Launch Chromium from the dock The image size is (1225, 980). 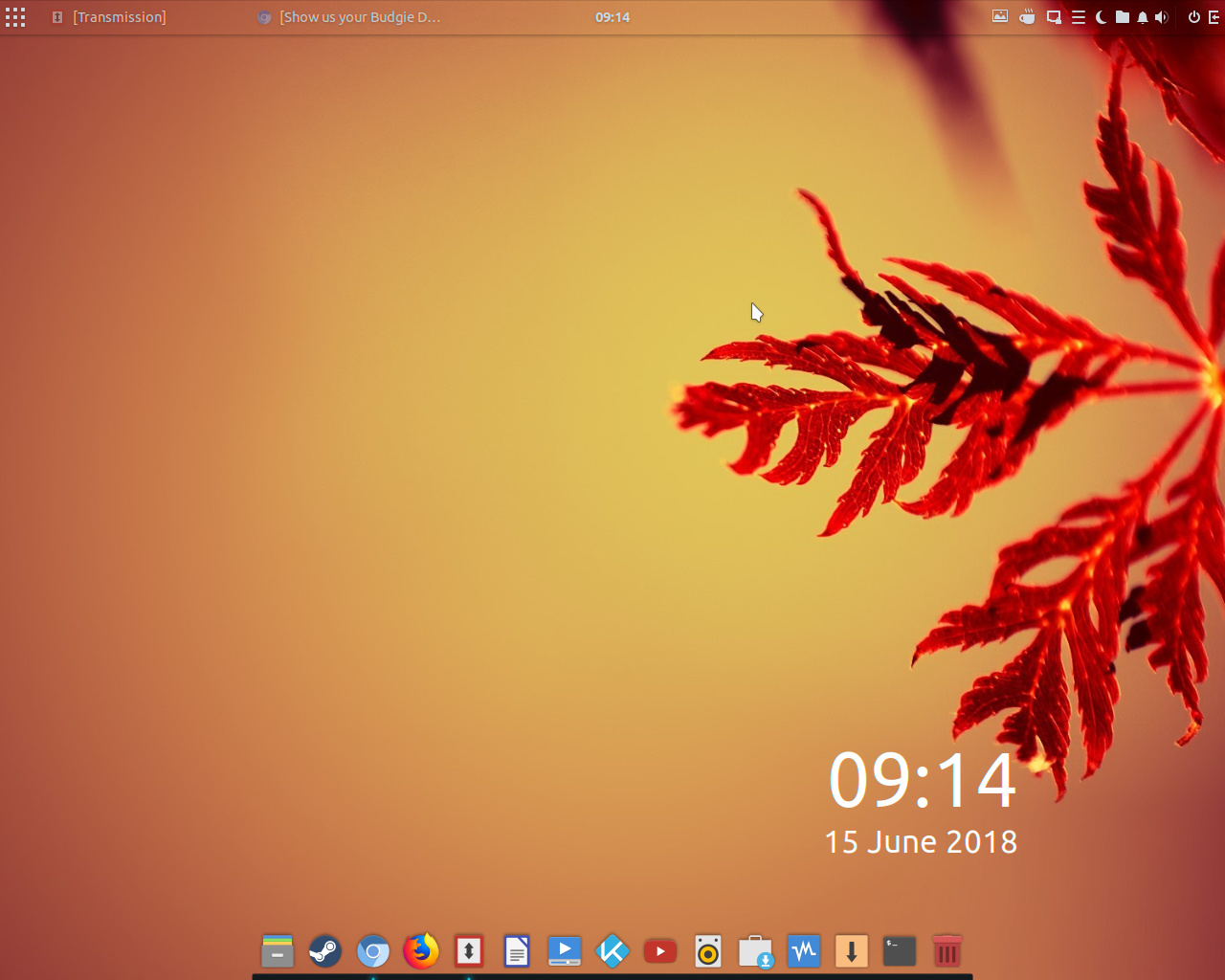click(x=373, y=951)
